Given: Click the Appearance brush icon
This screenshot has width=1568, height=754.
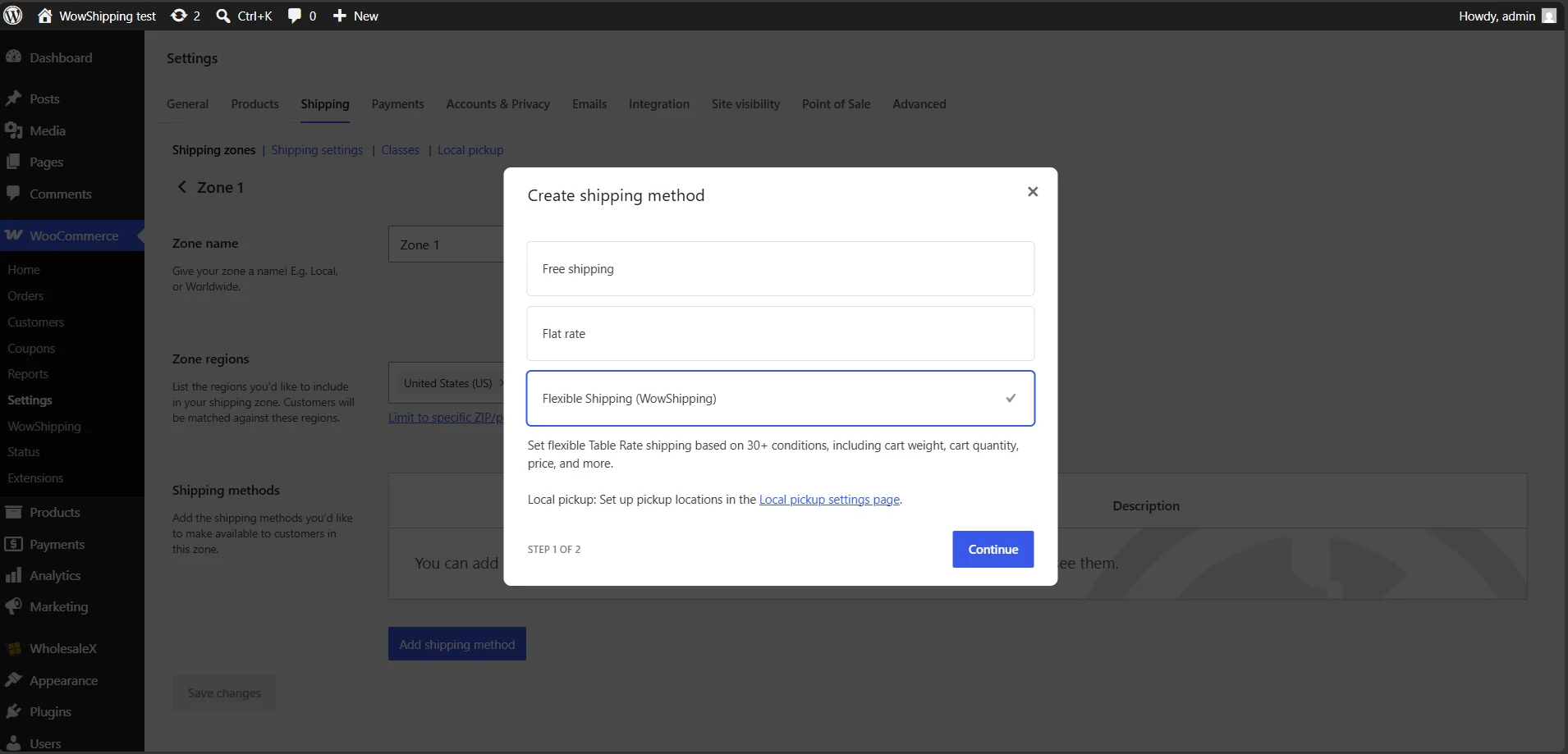Looking at the screenshot, I should point(13,680).
